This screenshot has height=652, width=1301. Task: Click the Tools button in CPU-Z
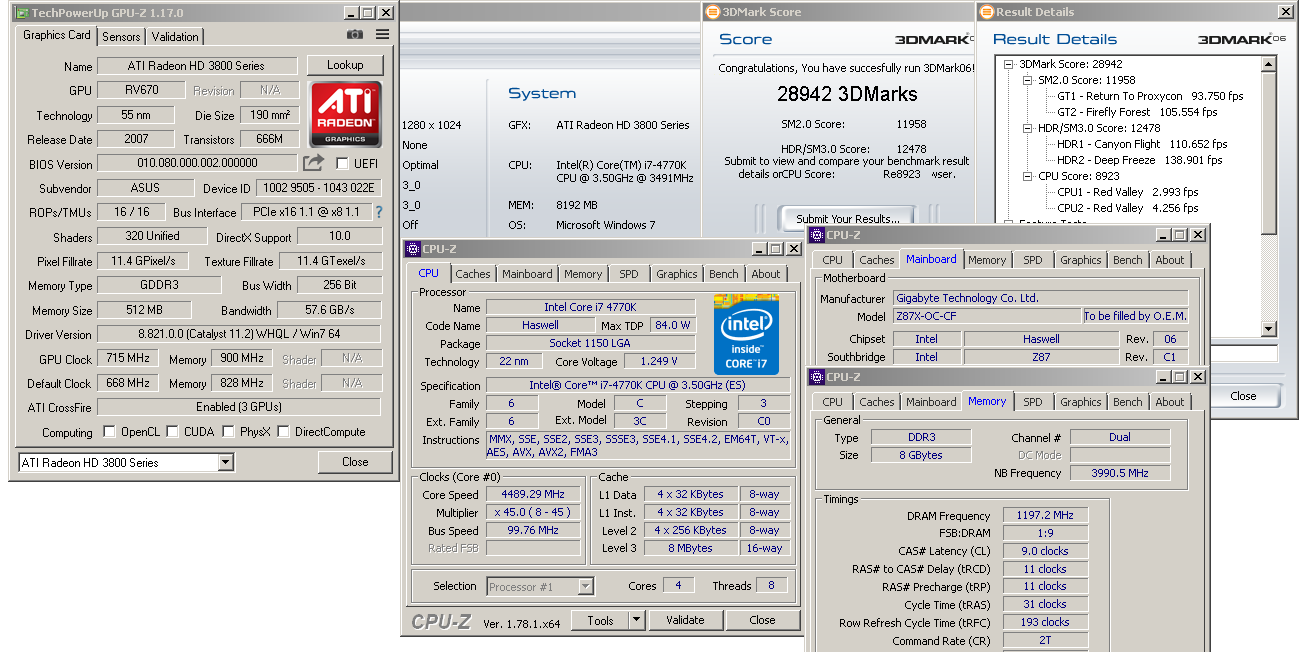click(x=600, y=620)
